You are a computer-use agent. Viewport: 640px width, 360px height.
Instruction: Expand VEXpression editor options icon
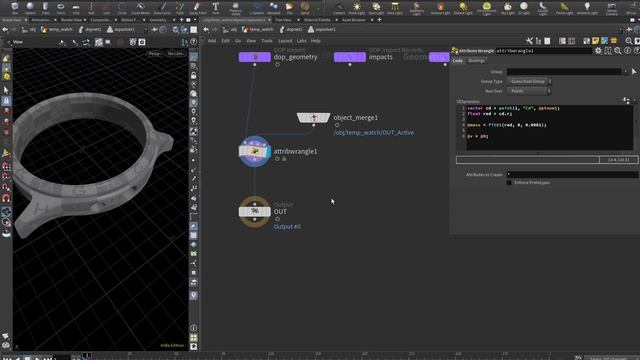626,100
